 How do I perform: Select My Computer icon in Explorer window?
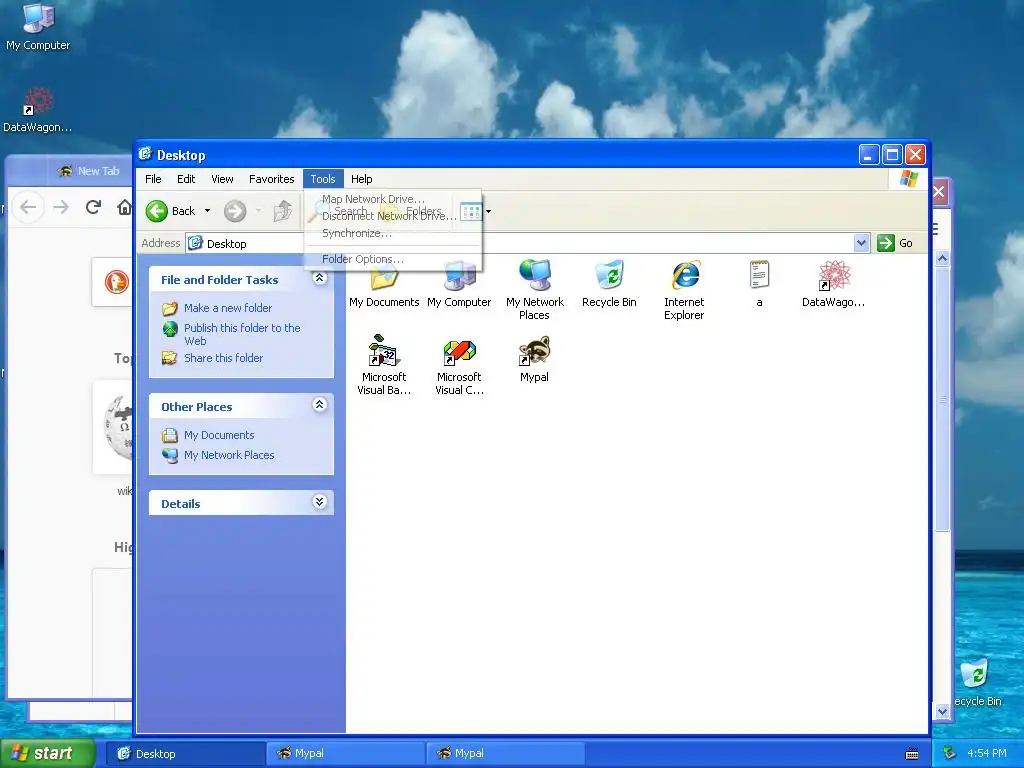click(x=459, y=284)
